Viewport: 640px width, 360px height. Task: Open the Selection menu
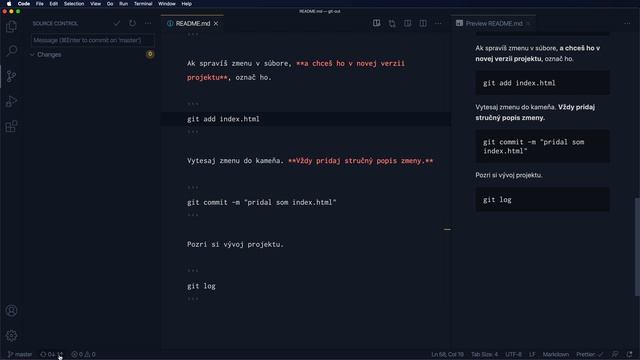click(x=74, y=4)
